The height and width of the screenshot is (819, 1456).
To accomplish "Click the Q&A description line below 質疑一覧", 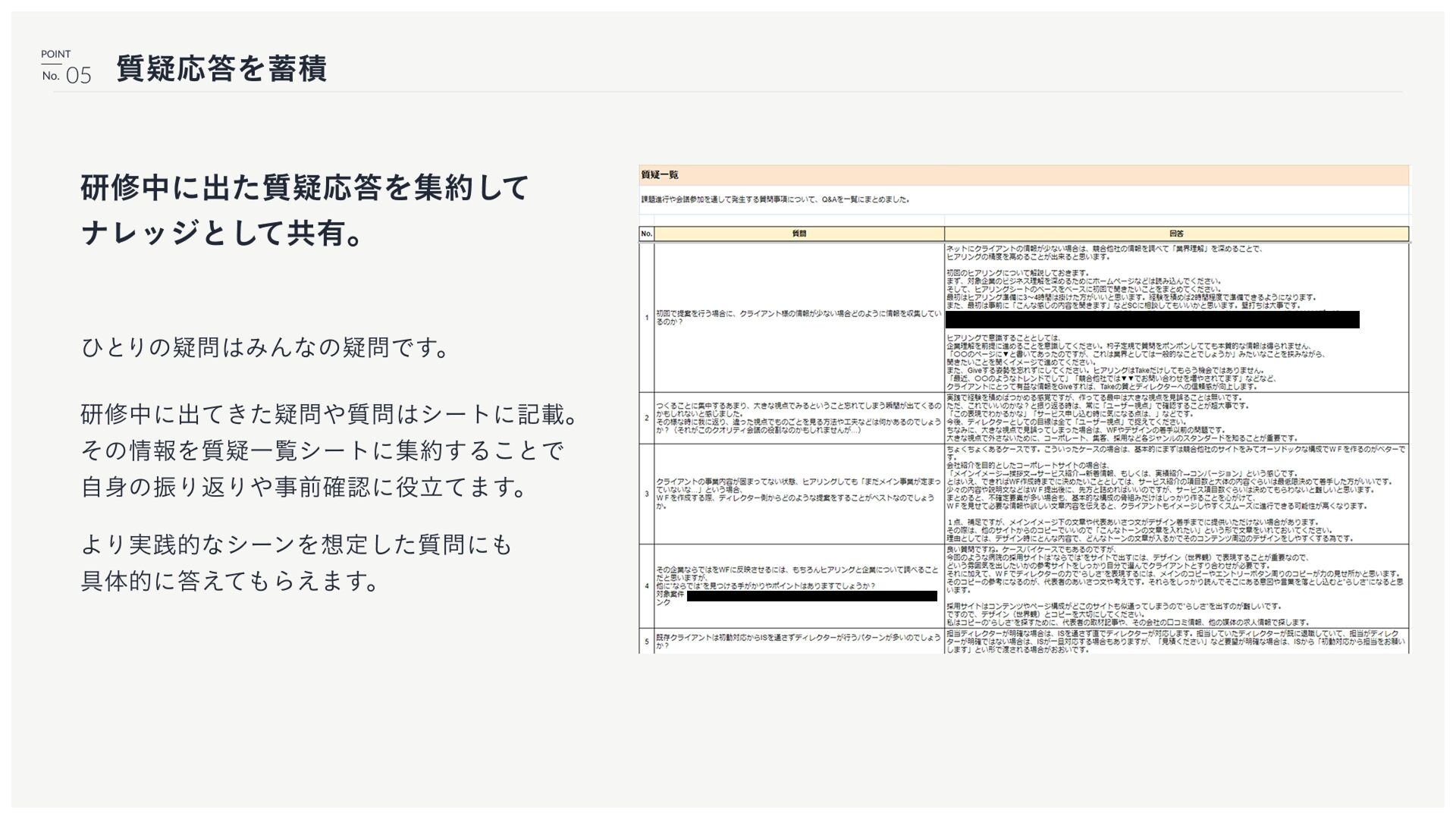I will point(775,200).
